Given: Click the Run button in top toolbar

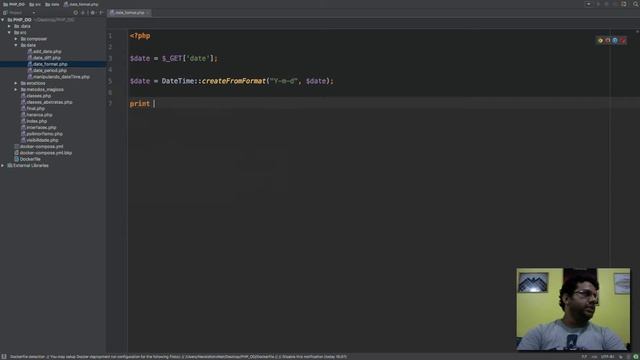Looking at the screenshot, I should (x=598, y=4).
